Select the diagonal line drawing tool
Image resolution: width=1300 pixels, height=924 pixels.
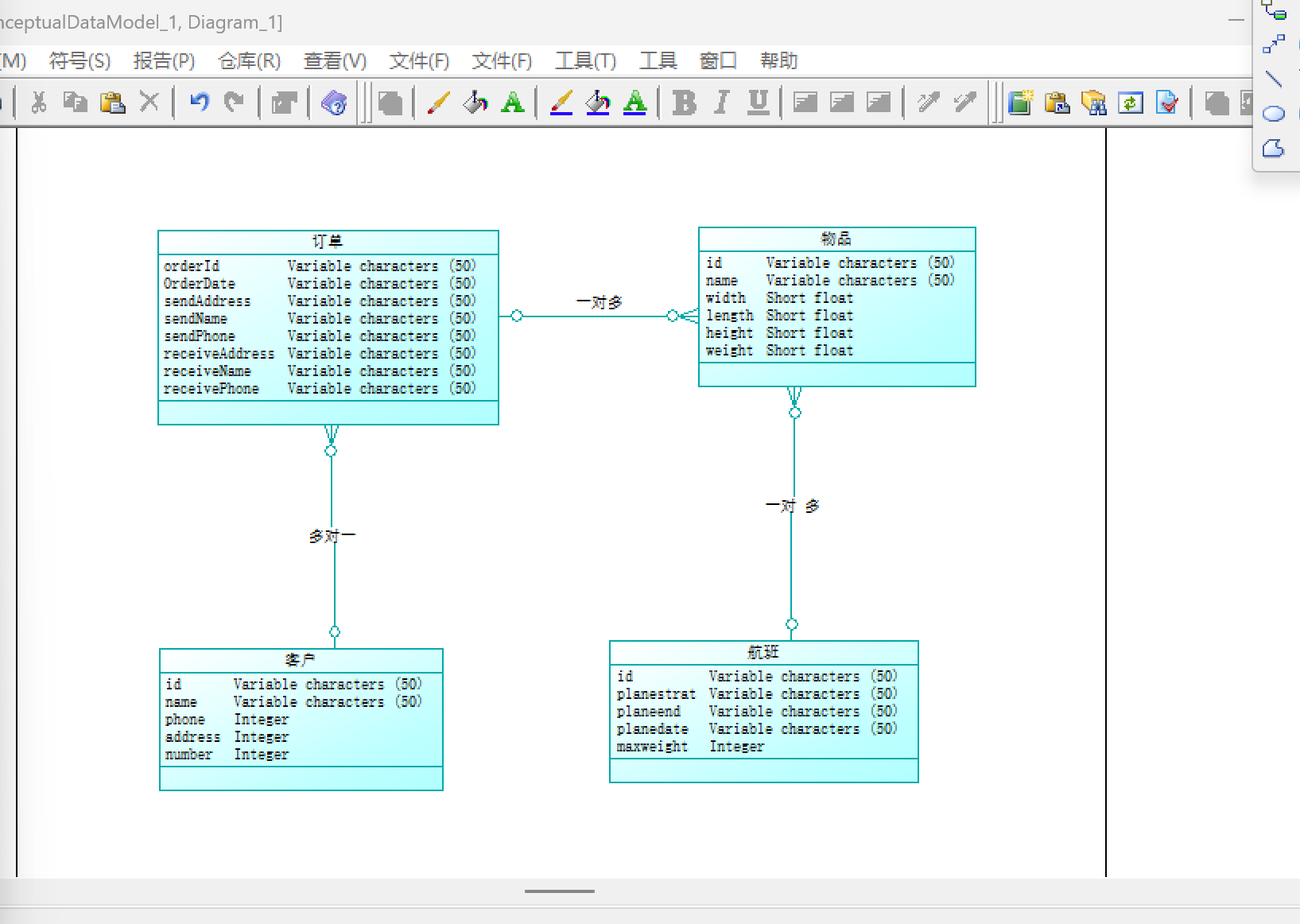[x=1274, y=79]
